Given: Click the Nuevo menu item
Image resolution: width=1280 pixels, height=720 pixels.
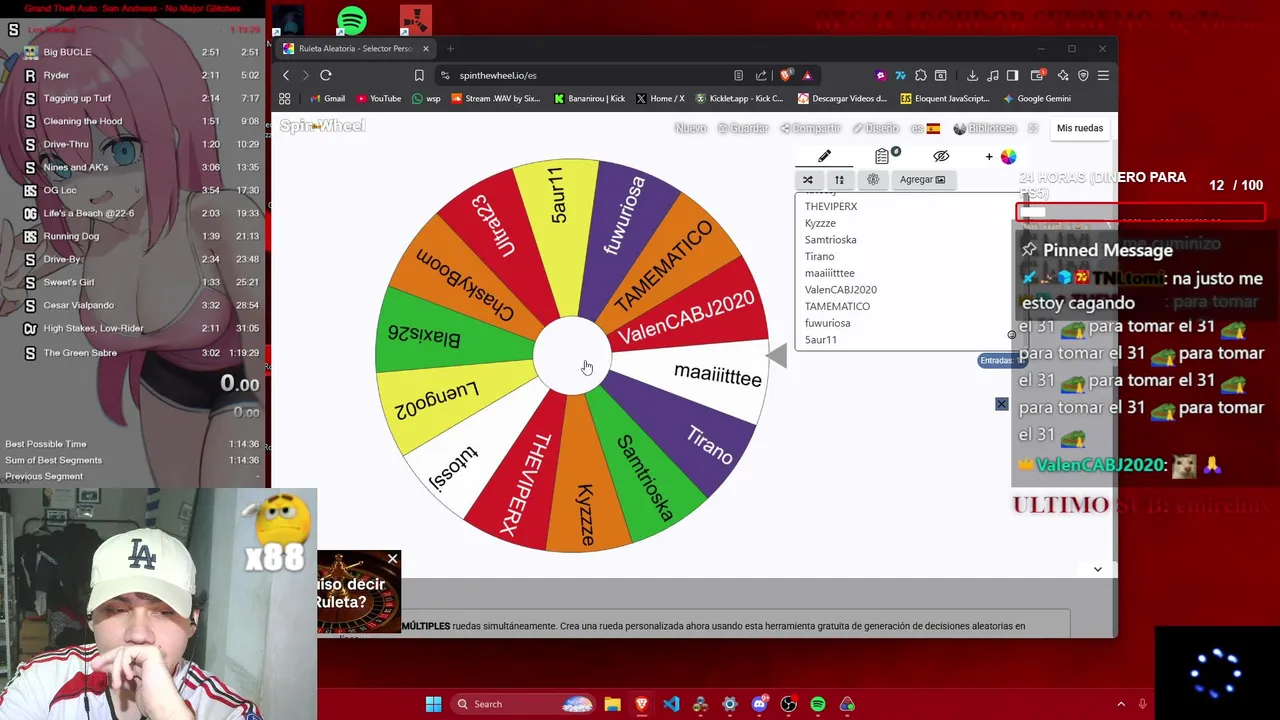Looking at the screenshot, I should click(x=690, y=128).
